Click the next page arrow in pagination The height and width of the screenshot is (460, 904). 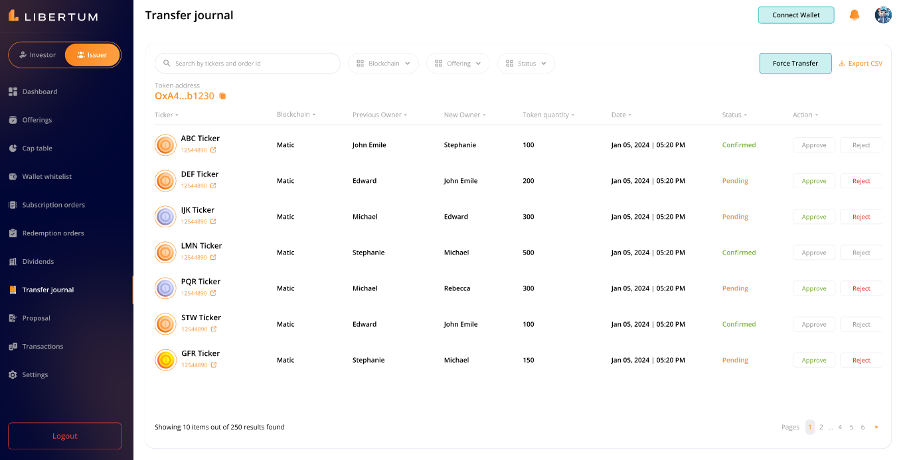[x=877, y=427]
